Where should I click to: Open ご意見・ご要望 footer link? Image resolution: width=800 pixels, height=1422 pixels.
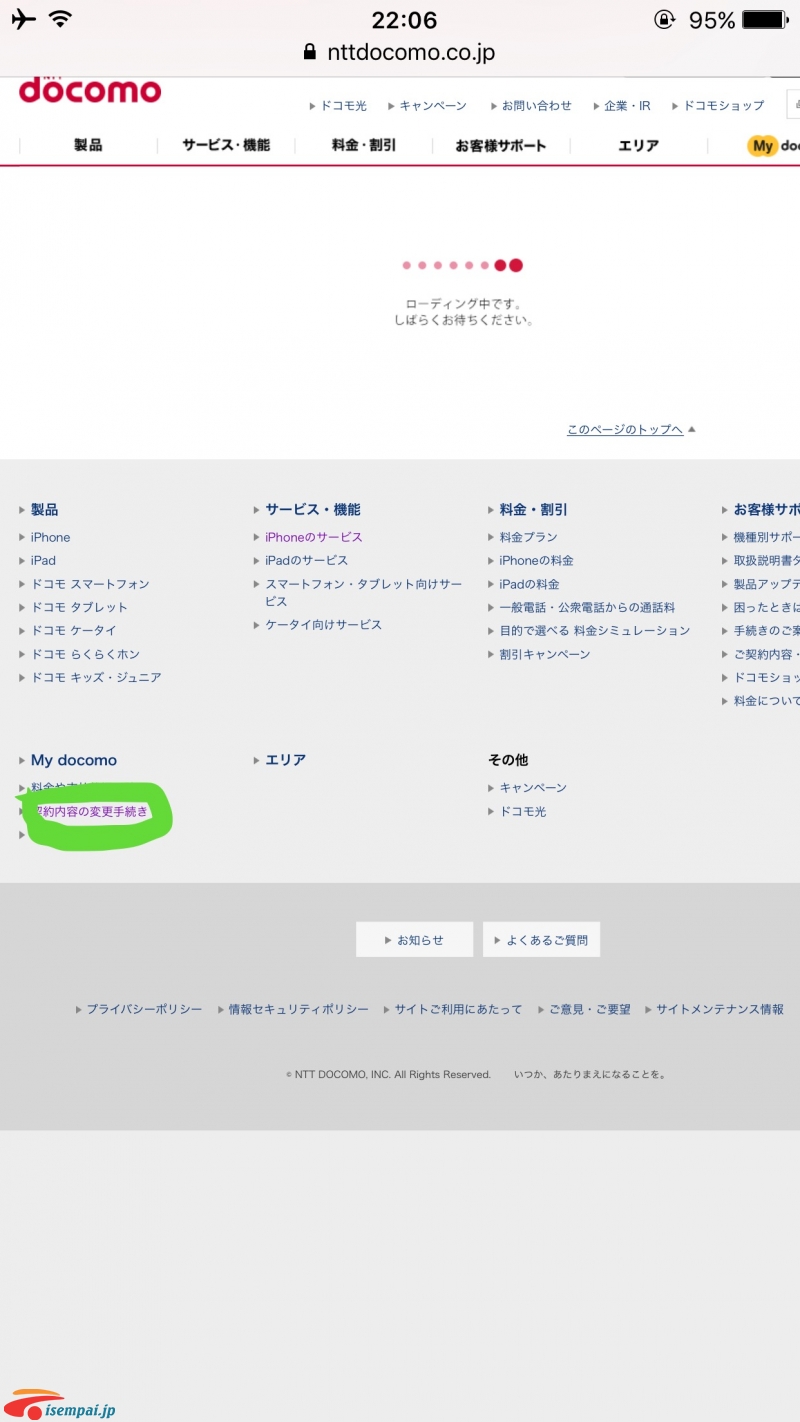pyautogui.click(x=589, y=1010)
